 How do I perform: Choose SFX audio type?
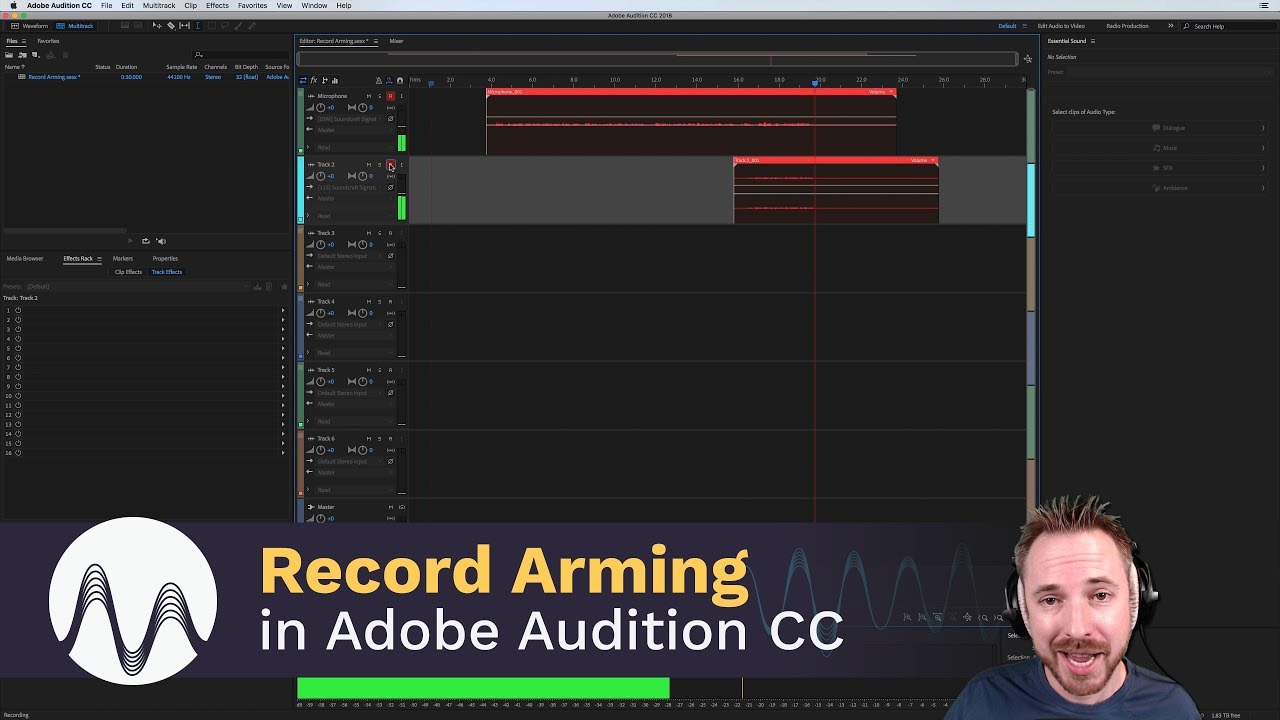[1159, 168]
